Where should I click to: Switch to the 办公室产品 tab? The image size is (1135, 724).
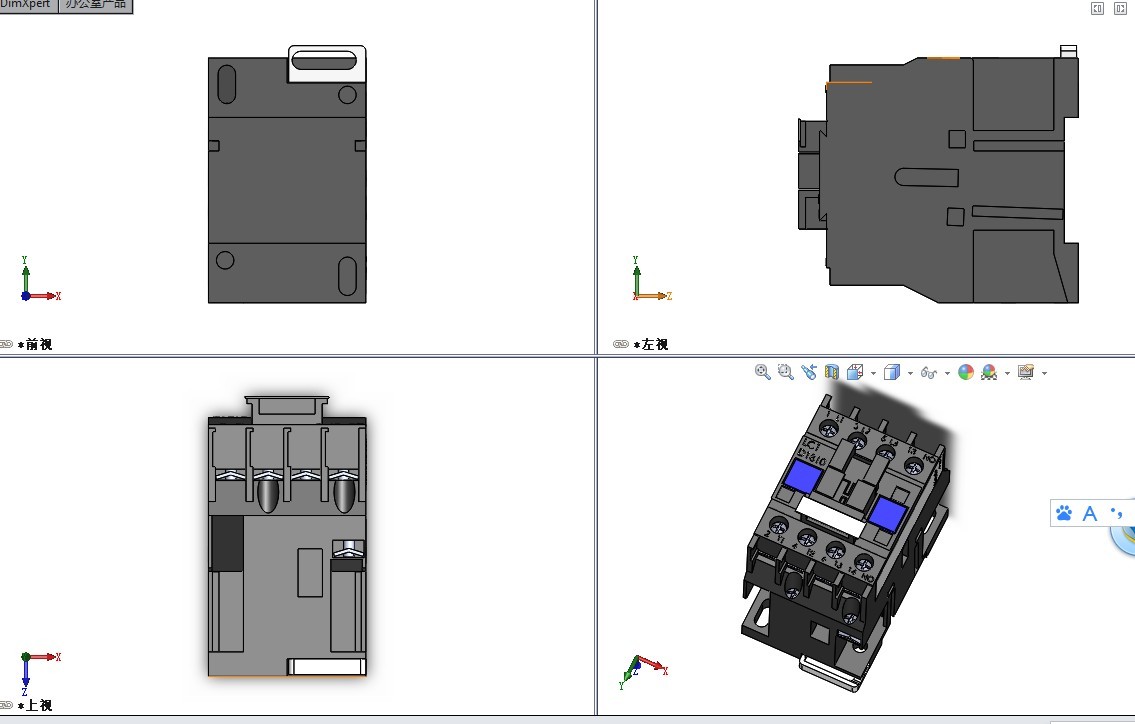point(96,5)
